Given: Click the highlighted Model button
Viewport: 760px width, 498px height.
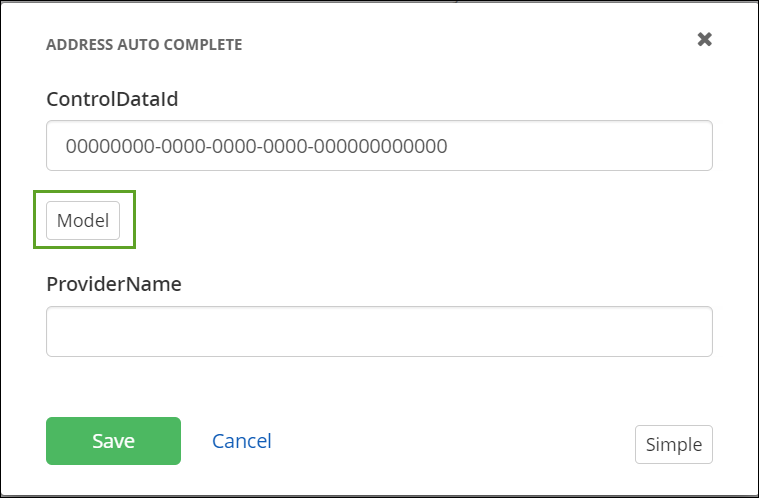Looking at the screenshot, I should pos(83,221).
